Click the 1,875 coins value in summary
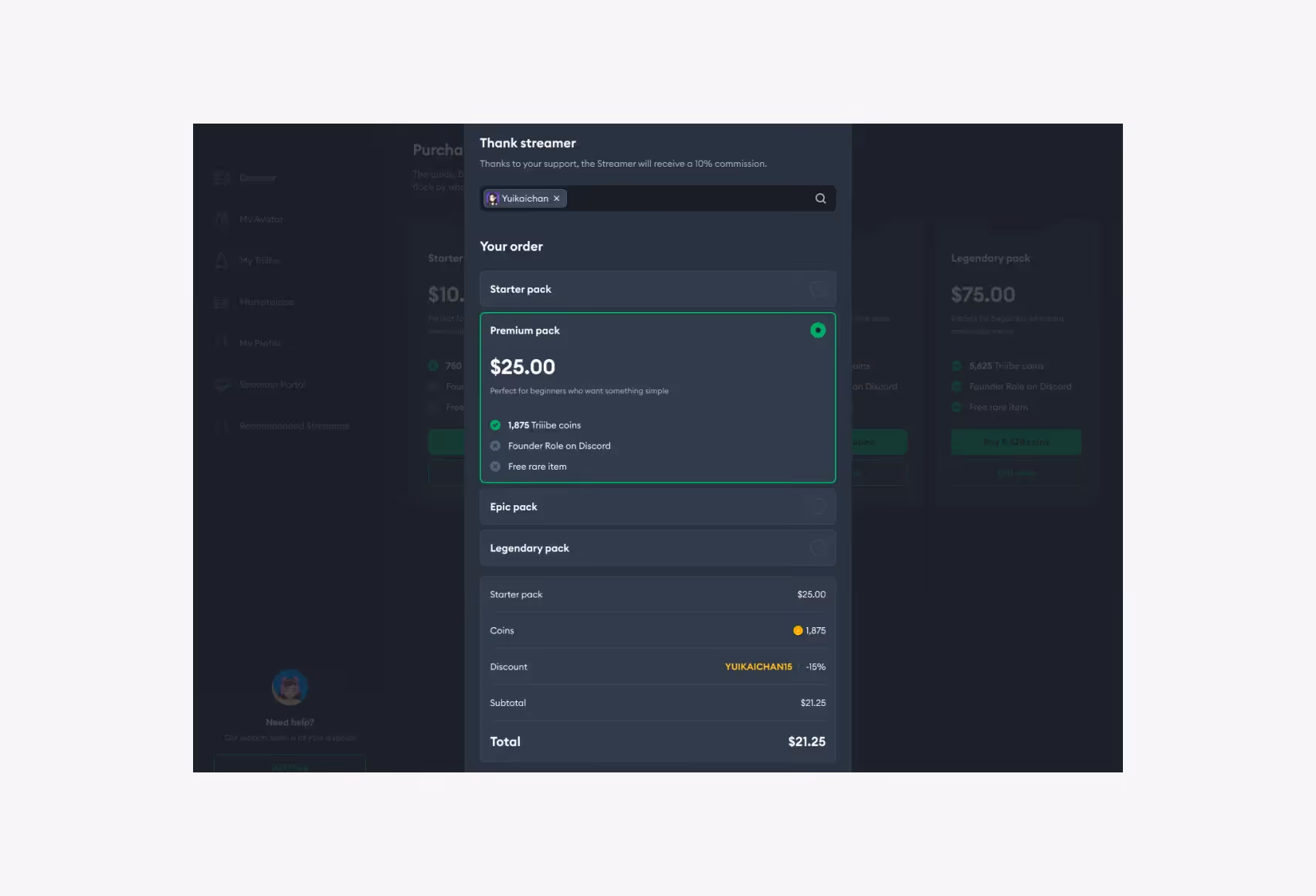The height and width of the screenshot is (896, 1316). click(816, 630)
